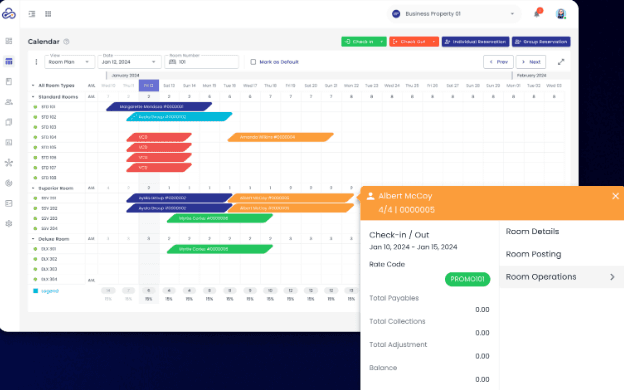This screenshot has height=390, width=624.
Task: Open the Business Property 01 dropdown
Action: [x=454, y=14]
